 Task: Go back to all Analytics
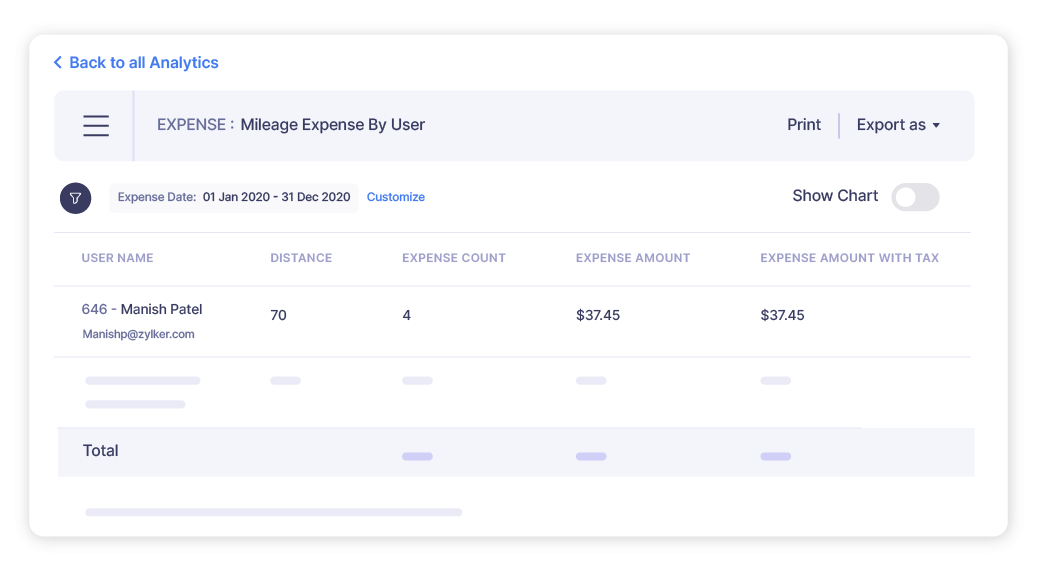143,63
